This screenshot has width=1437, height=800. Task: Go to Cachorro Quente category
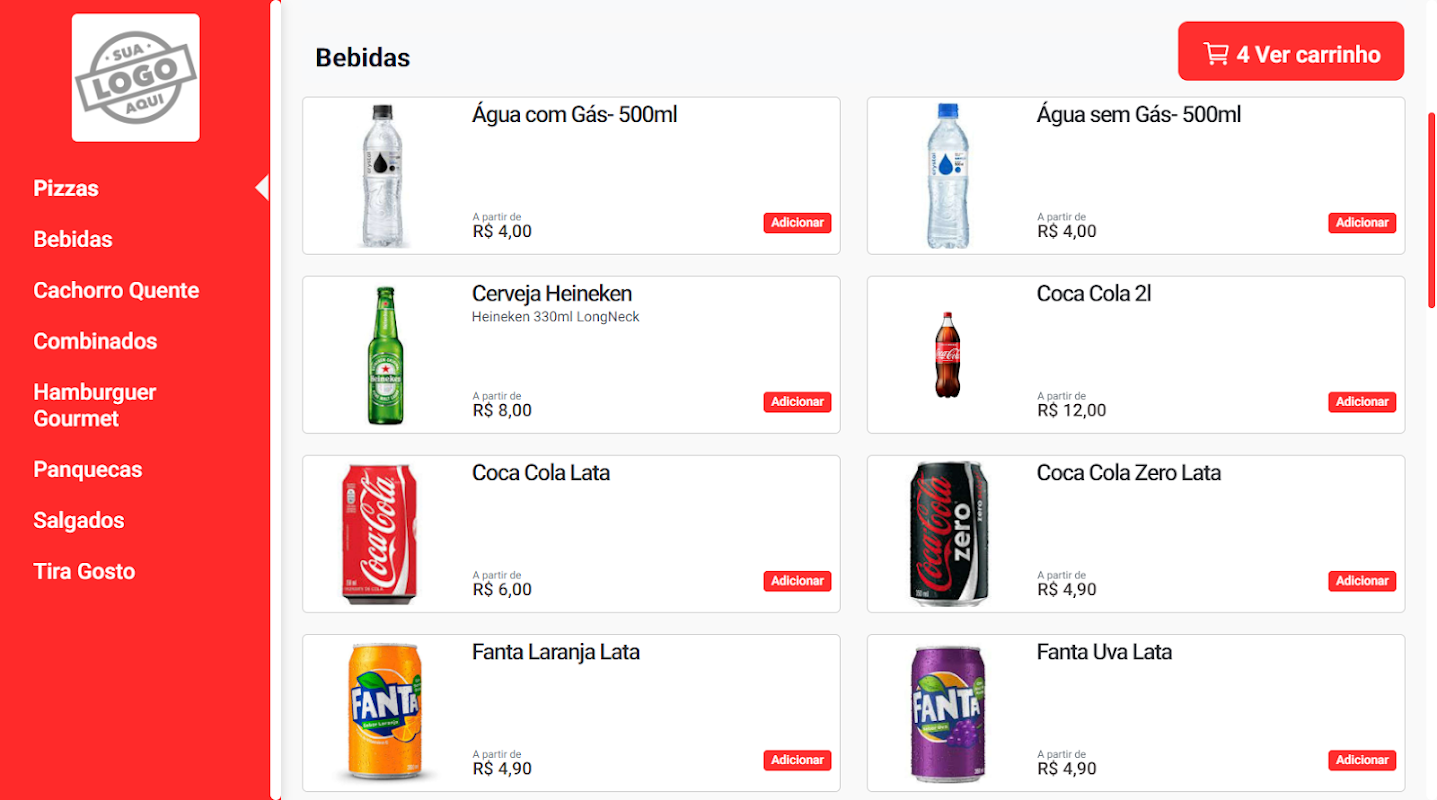click(116, 290)
